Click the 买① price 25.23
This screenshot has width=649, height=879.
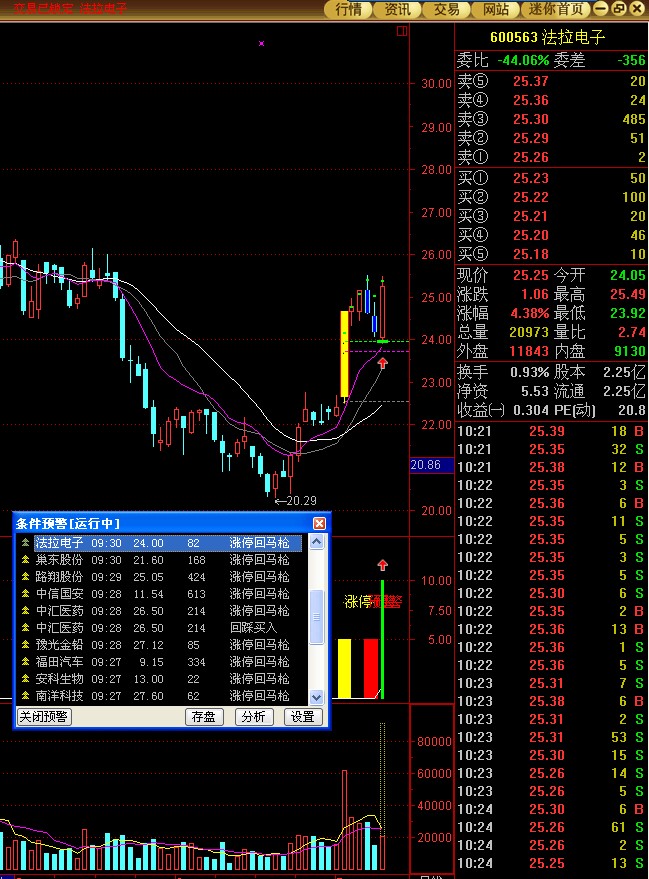[530, 178]
